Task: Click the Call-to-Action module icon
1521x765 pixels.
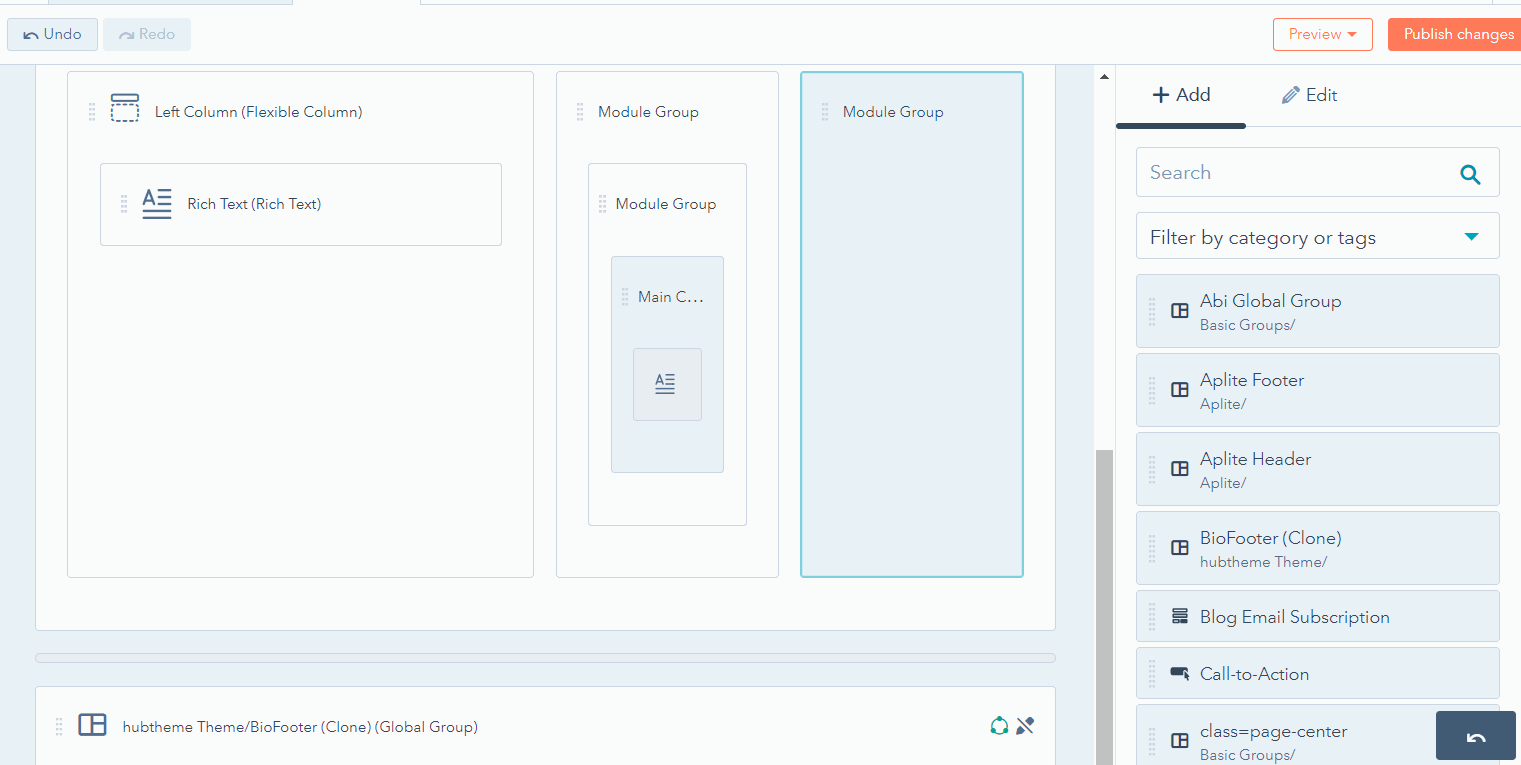Action: click(1180, 674)
